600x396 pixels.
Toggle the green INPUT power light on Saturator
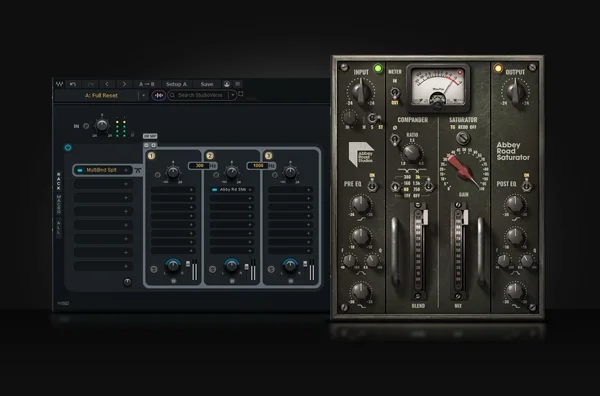[378, 69]
